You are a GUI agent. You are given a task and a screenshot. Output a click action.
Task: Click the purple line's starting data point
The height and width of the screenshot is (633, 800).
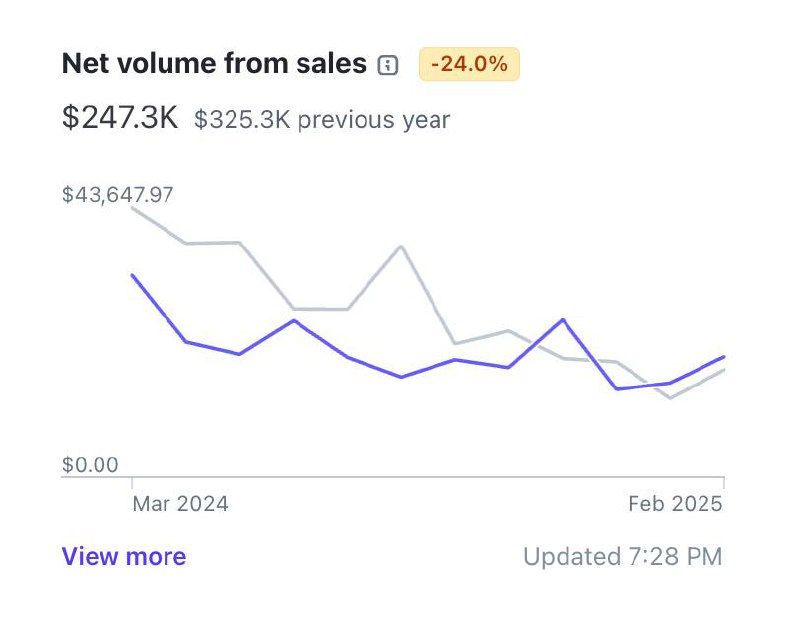pyautogui.click(x=133, y=275)
